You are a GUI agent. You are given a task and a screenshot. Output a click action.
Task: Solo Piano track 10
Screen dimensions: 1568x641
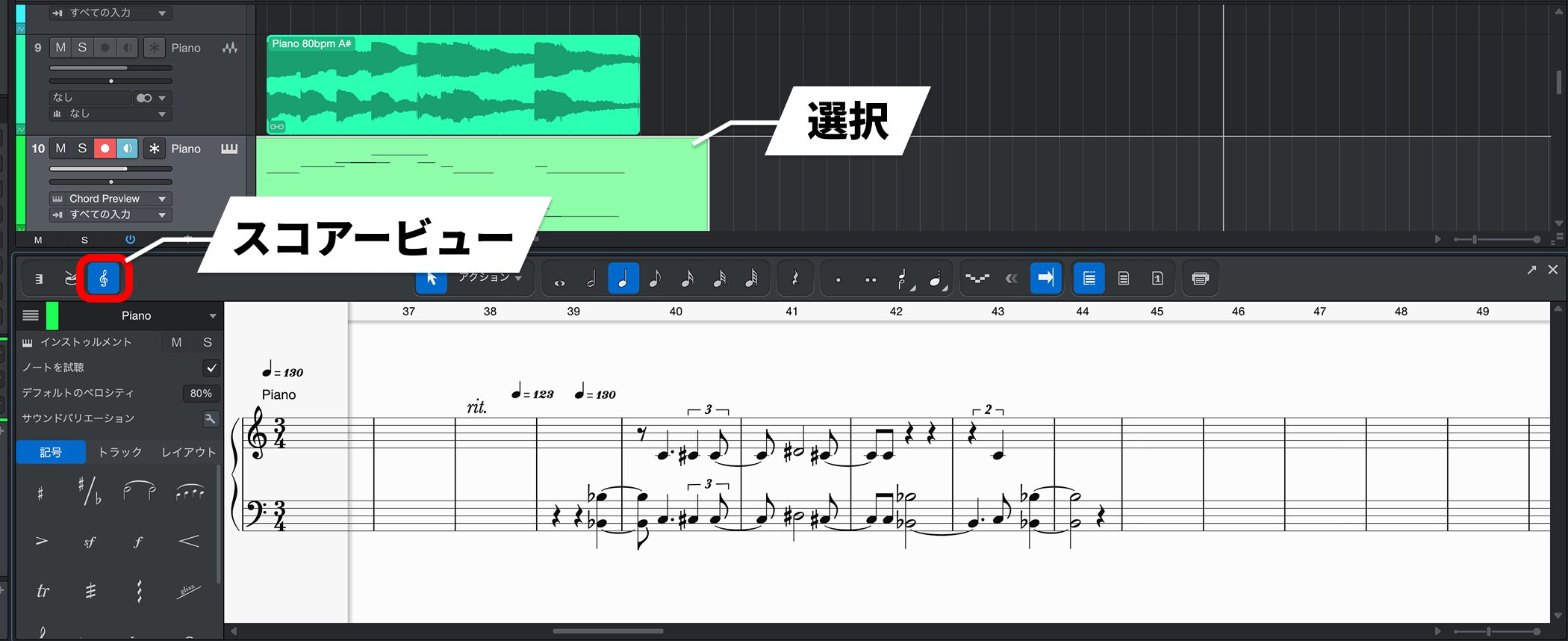coord(82,149)
